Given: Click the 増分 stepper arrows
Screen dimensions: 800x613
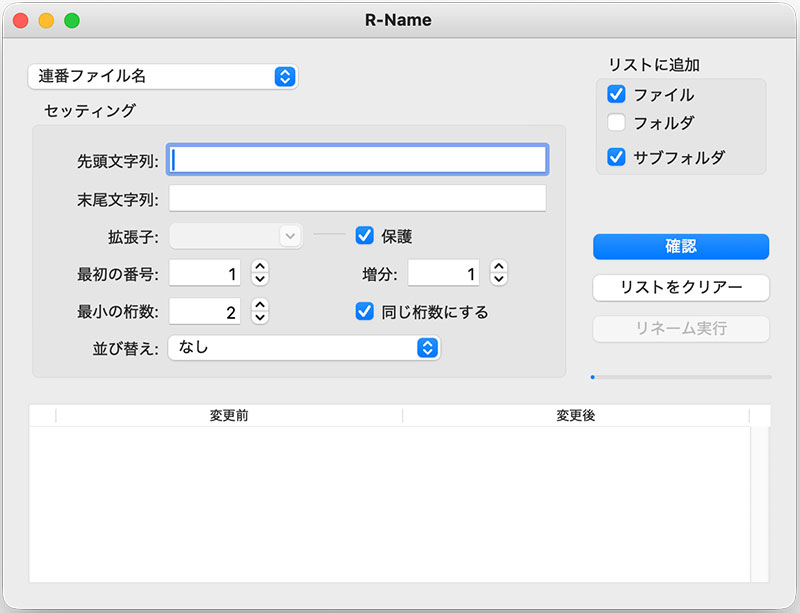Looking at the screenshot, I should click(499, 273).
